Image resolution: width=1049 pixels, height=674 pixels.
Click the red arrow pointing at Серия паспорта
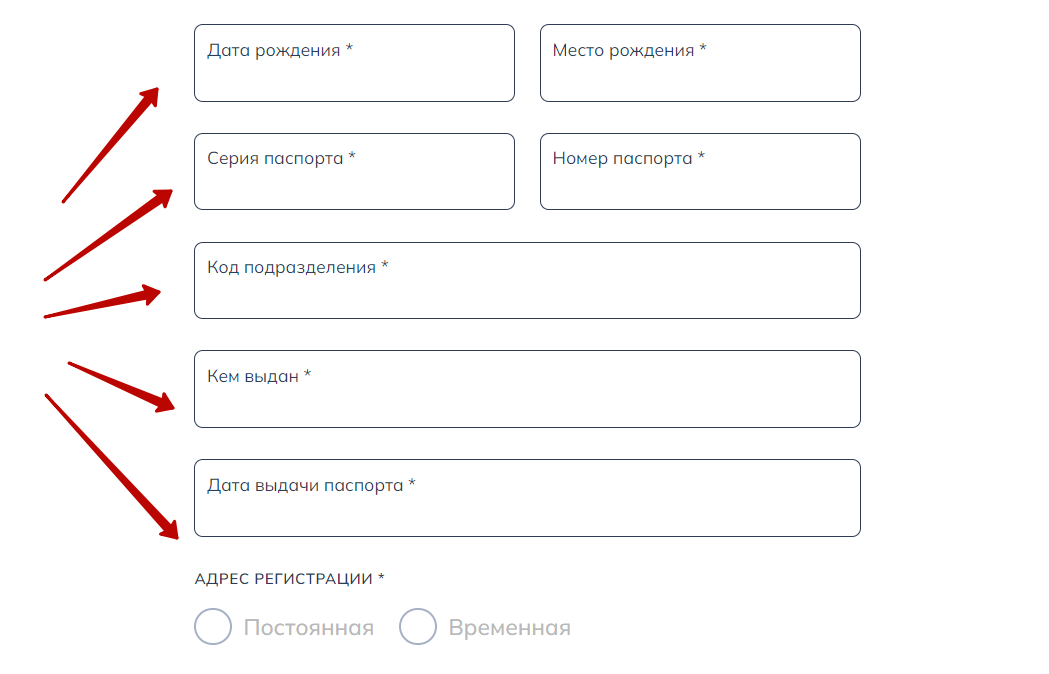(108, 235)
